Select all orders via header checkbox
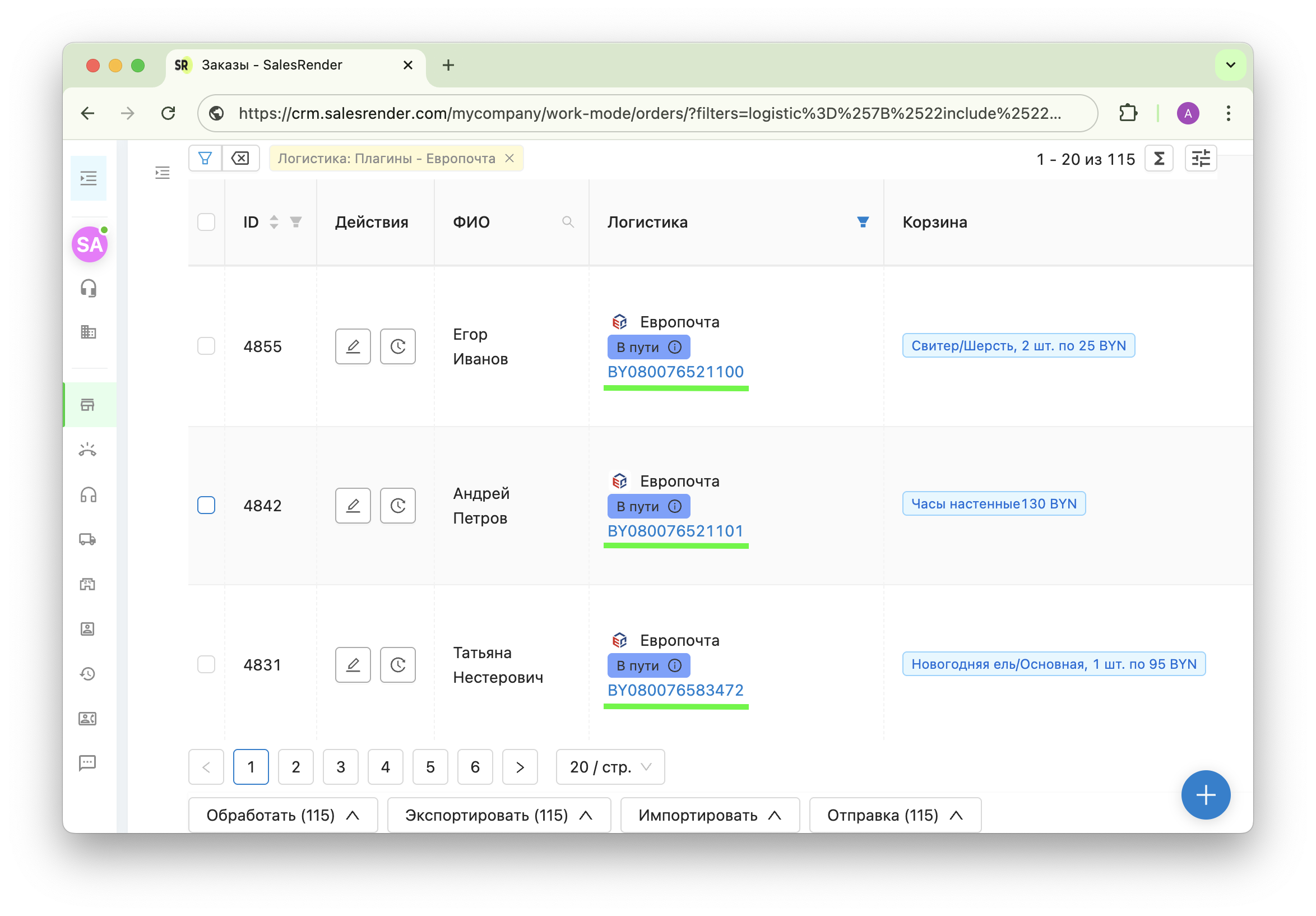1316x916 pixels. point(206,222)
